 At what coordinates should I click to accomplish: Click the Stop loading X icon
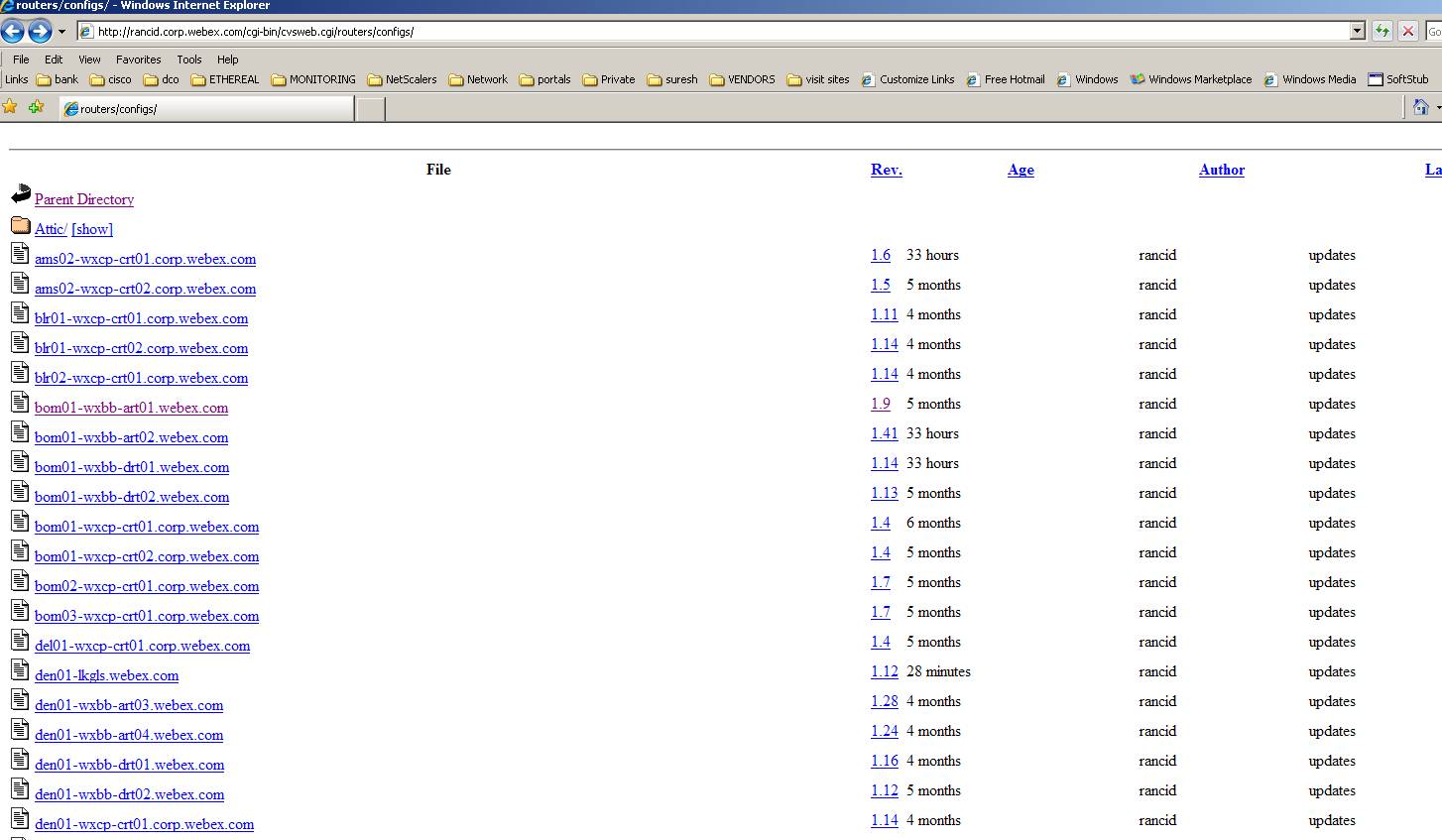point(1407,32)
